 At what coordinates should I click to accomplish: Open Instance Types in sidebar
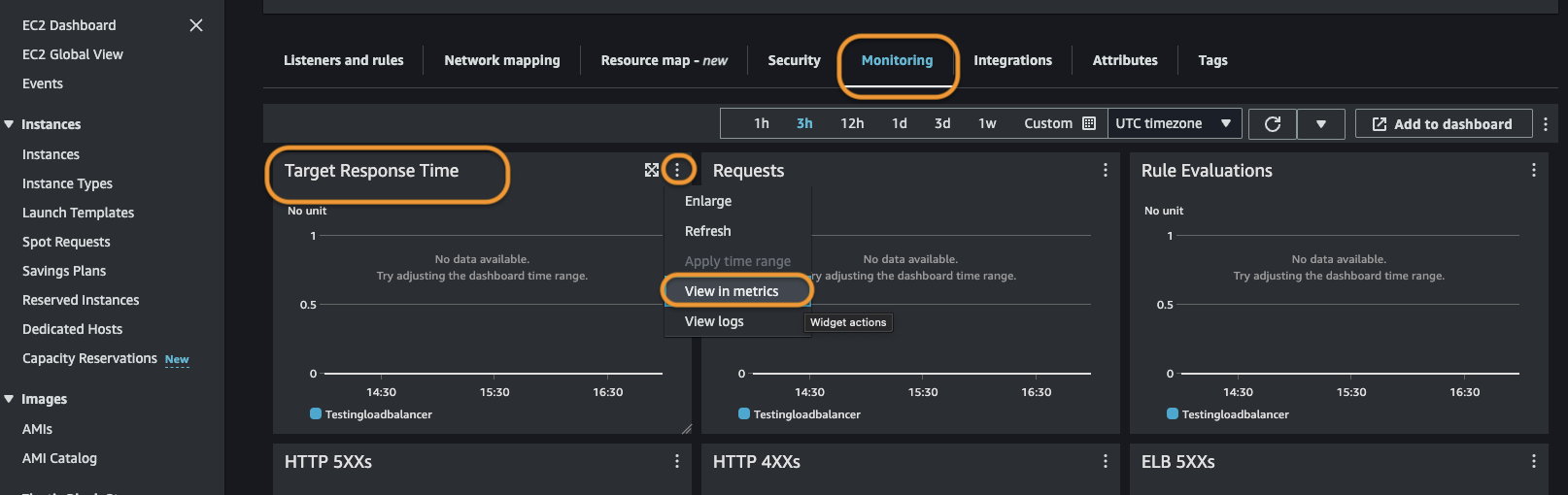pyautogui.click(x=67, y=183)
